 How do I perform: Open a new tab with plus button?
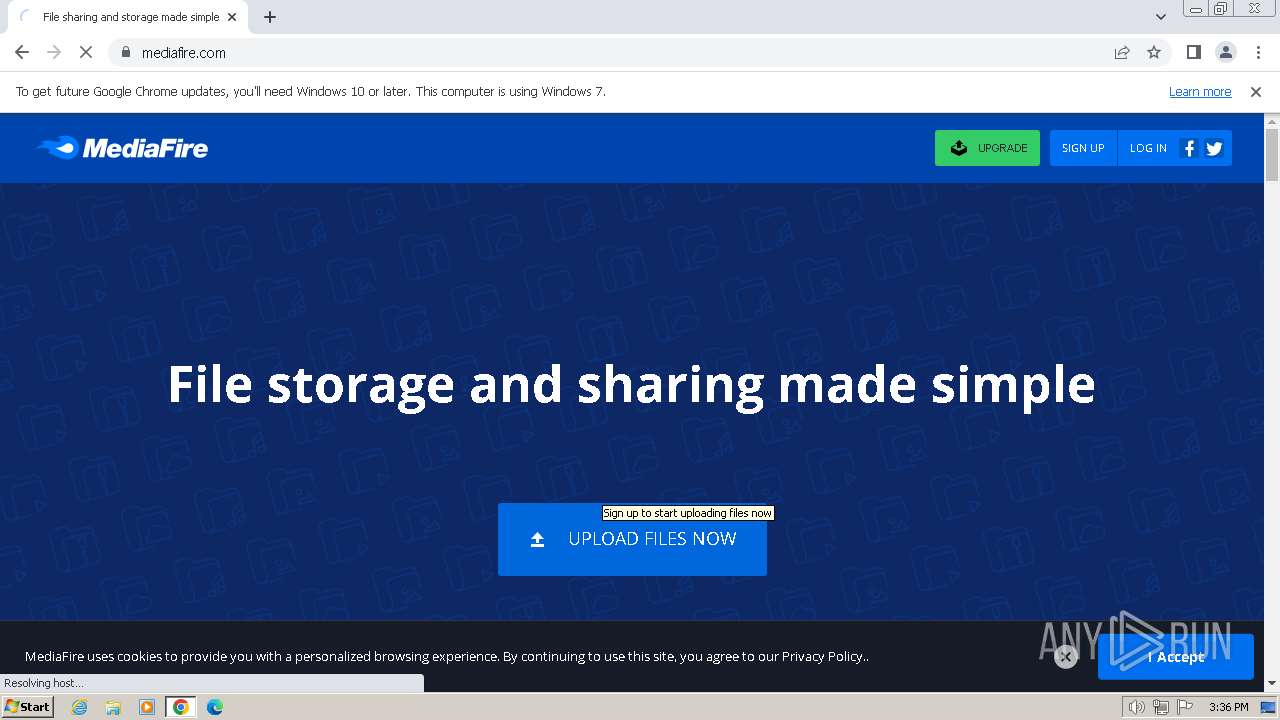270,17
